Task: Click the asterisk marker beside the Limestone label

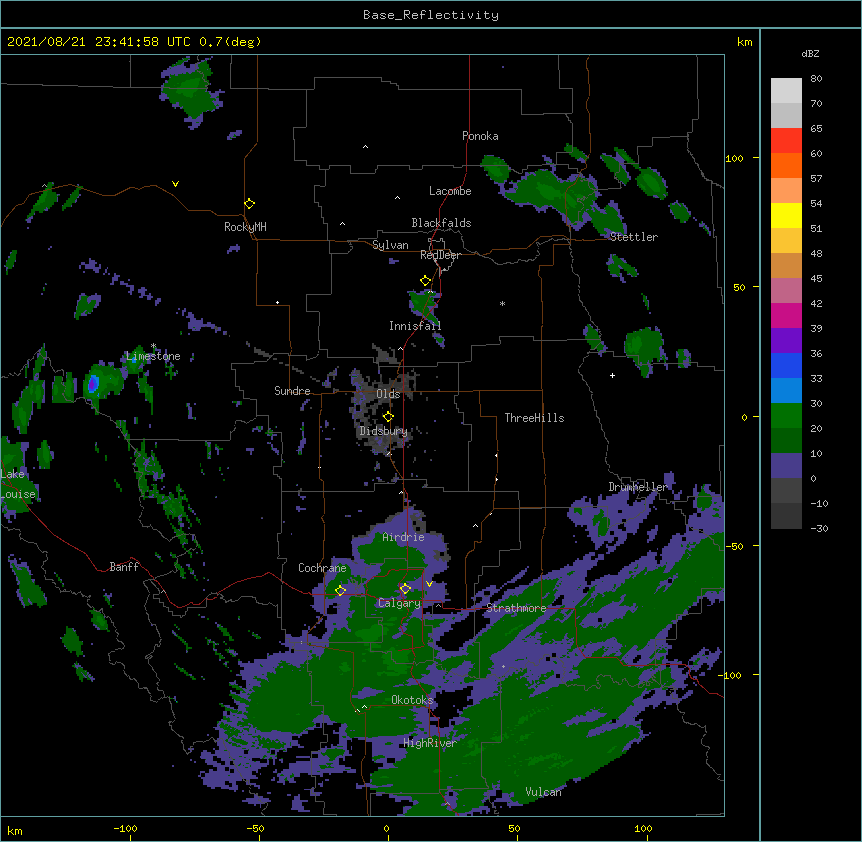Action: 154,346
